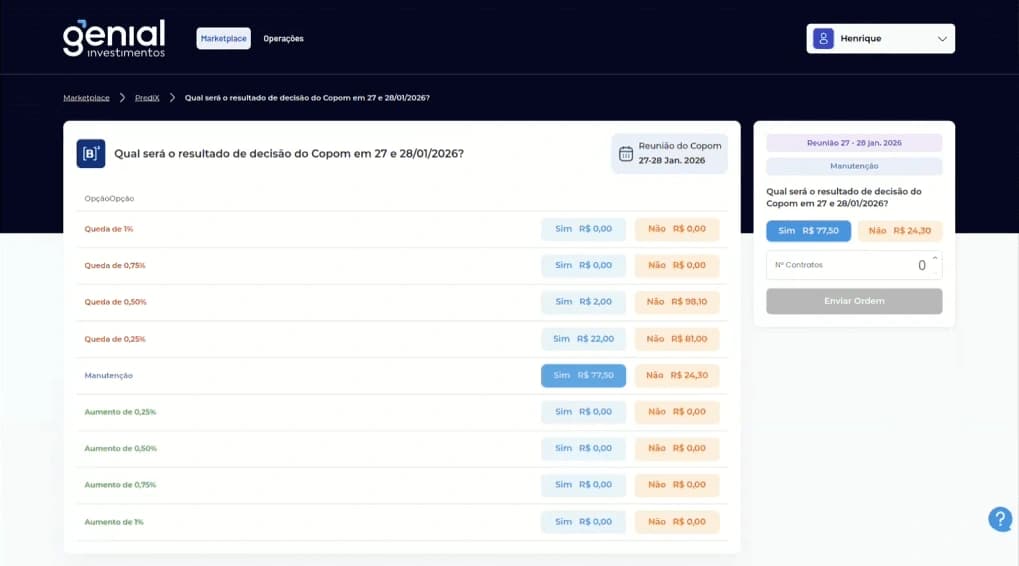Click the Enviar Ordem button
This screenshot has height=566, width=1019.
click(854, 301)
